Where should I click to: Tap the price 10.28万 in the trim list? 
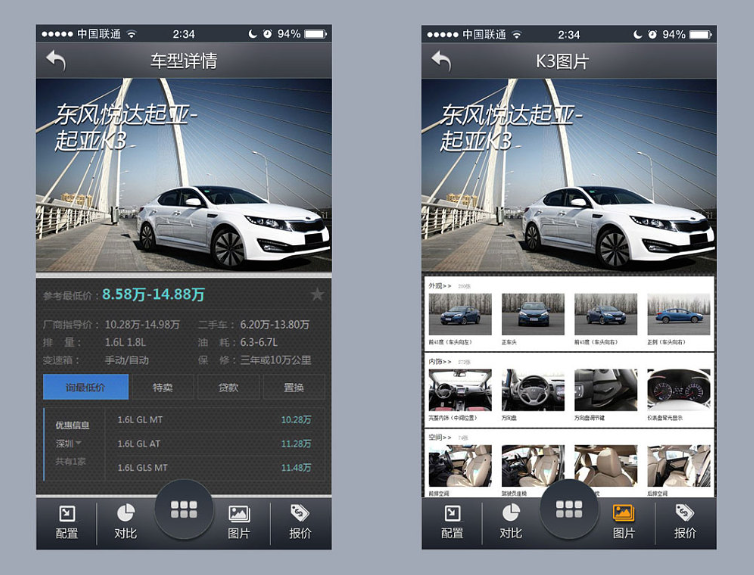(296, 420)
